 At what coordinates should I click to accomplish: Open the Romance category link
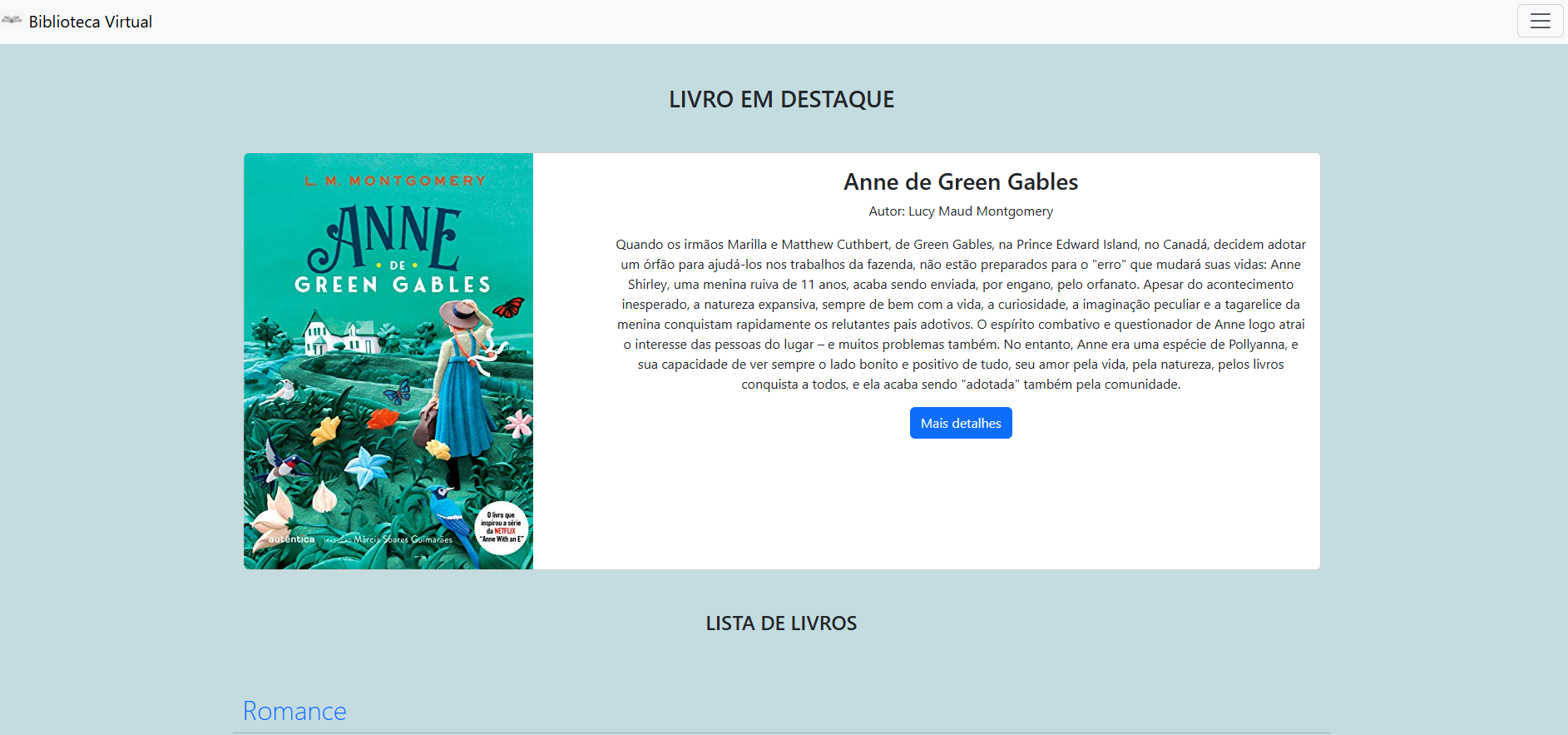click(x=294, y=711)
